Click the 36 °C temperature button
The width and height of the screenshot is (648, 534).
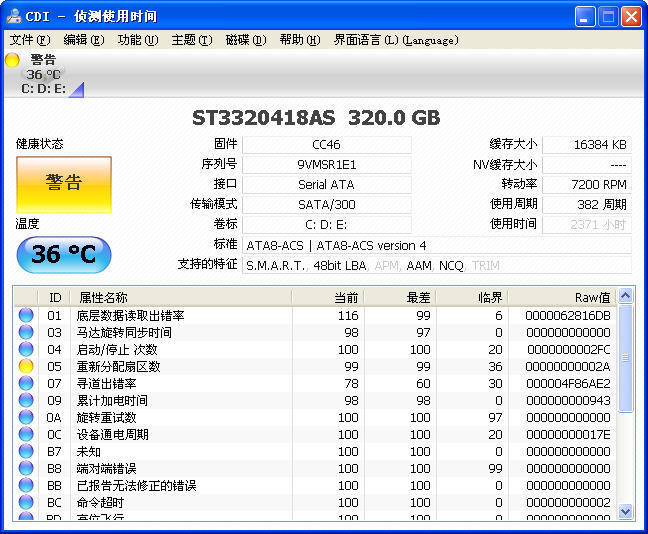point(63,254)
